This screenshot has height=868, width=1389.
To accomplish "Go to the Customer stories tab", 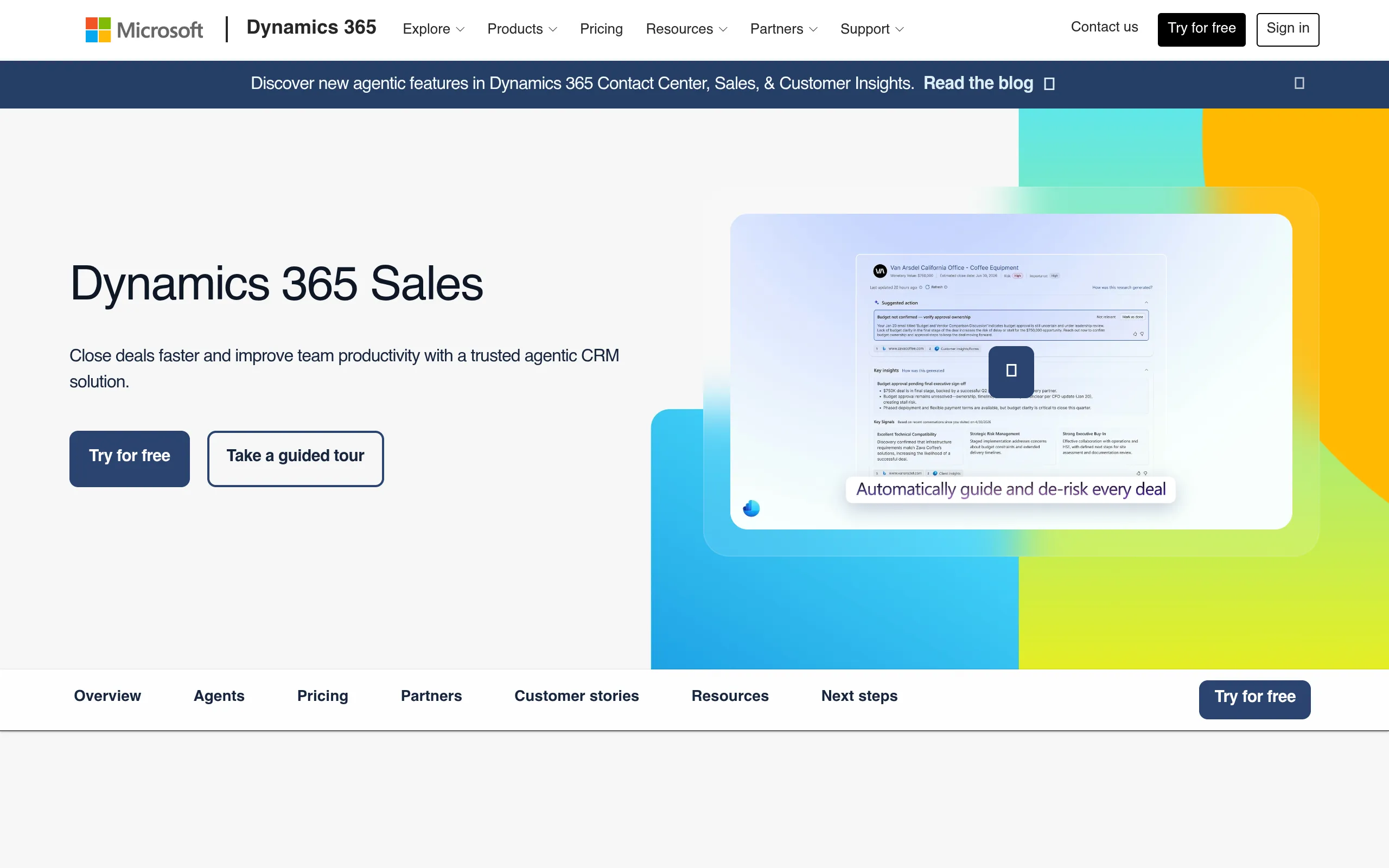I will pos(576,696).
